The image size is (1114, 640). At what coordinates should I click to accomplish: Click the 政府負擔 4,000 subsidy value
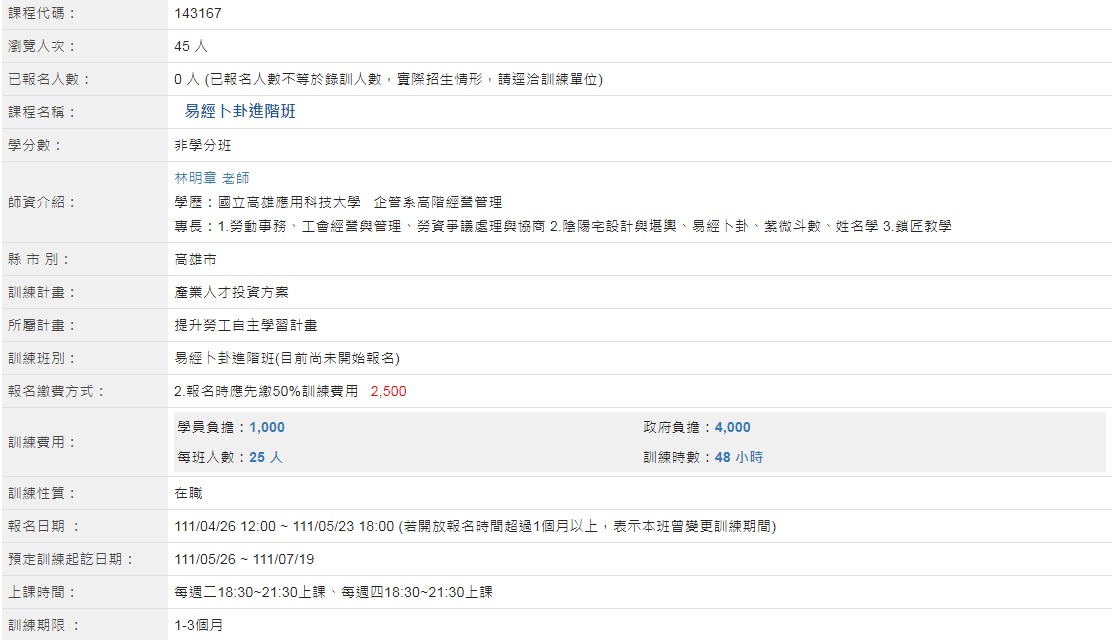point(732,427)
